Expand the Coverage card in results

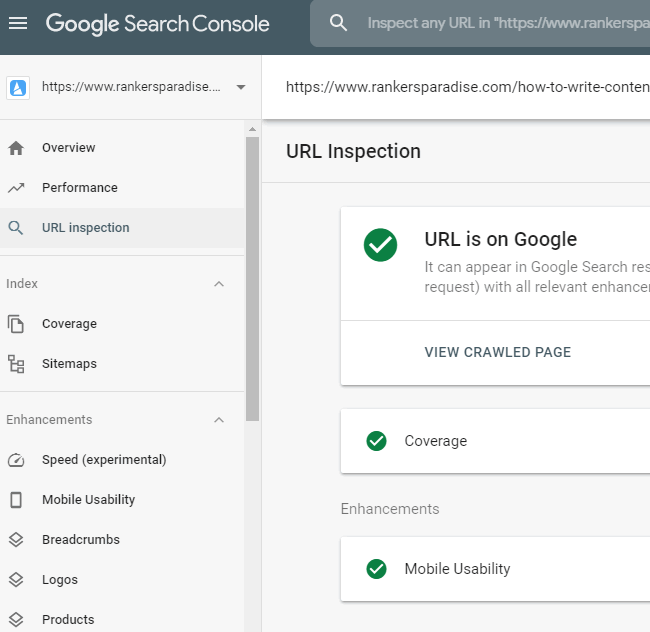click(x=495, y=441)
